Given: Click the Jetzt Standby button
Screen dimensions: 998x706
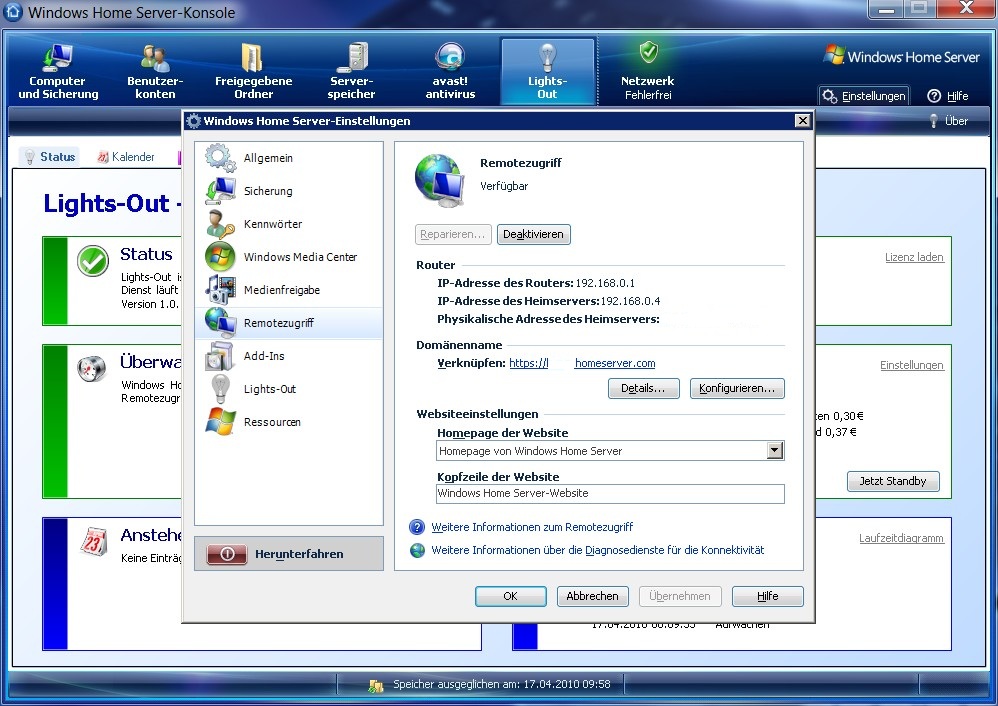Looking at the screenshot, I should 893,481.
